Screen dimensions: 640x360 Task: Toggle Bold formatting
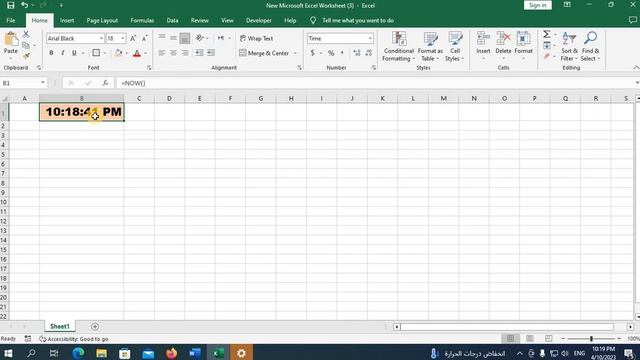coord(51,53)
